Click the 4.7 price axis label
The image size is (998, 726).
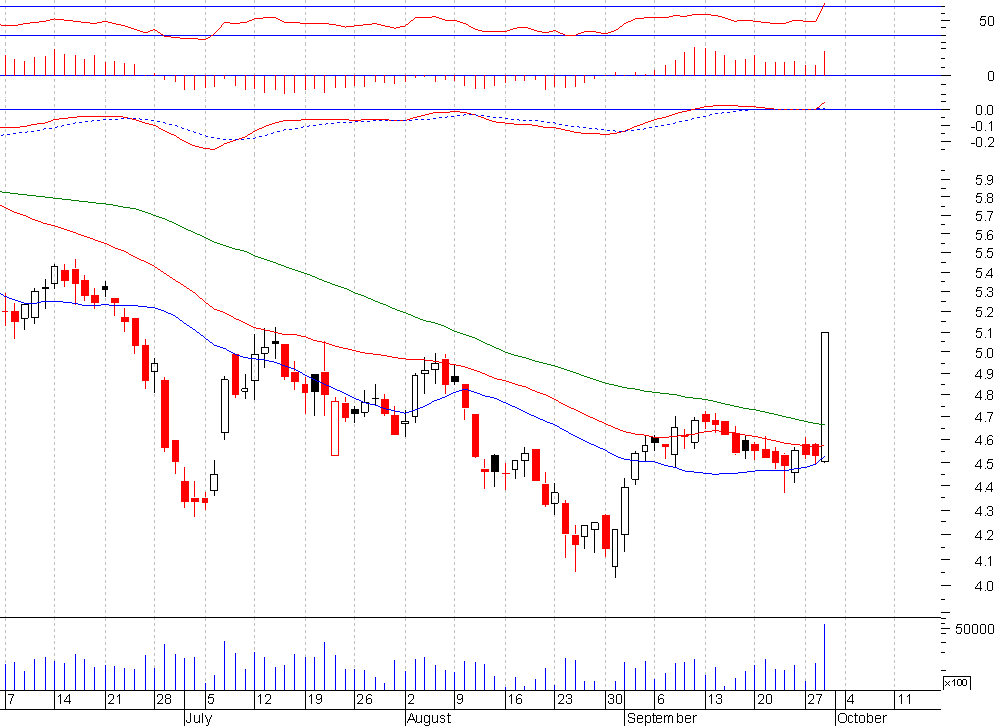tap(984, 417)
